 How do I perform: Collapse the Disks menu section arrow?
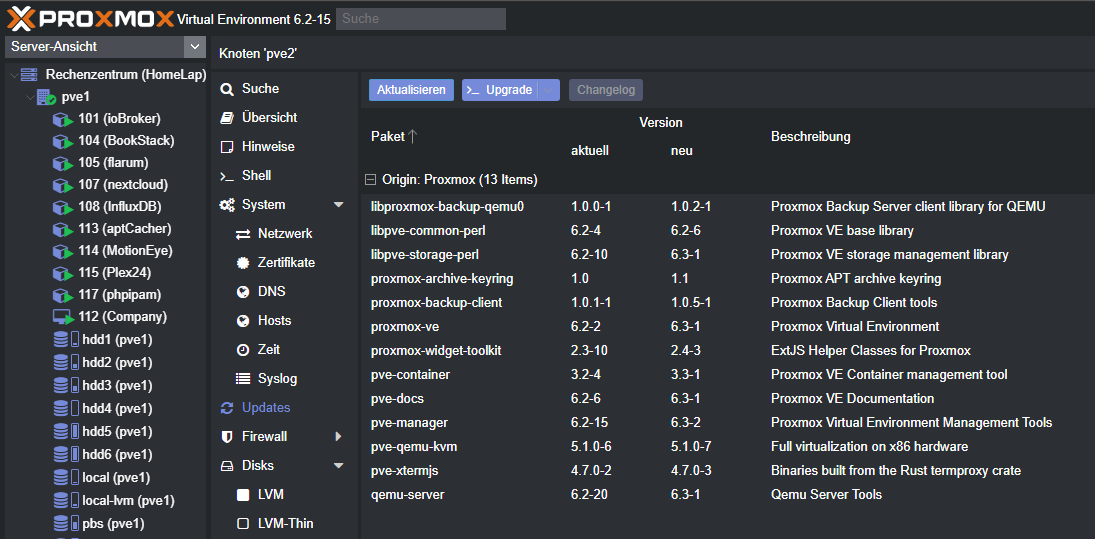(339, 466)
